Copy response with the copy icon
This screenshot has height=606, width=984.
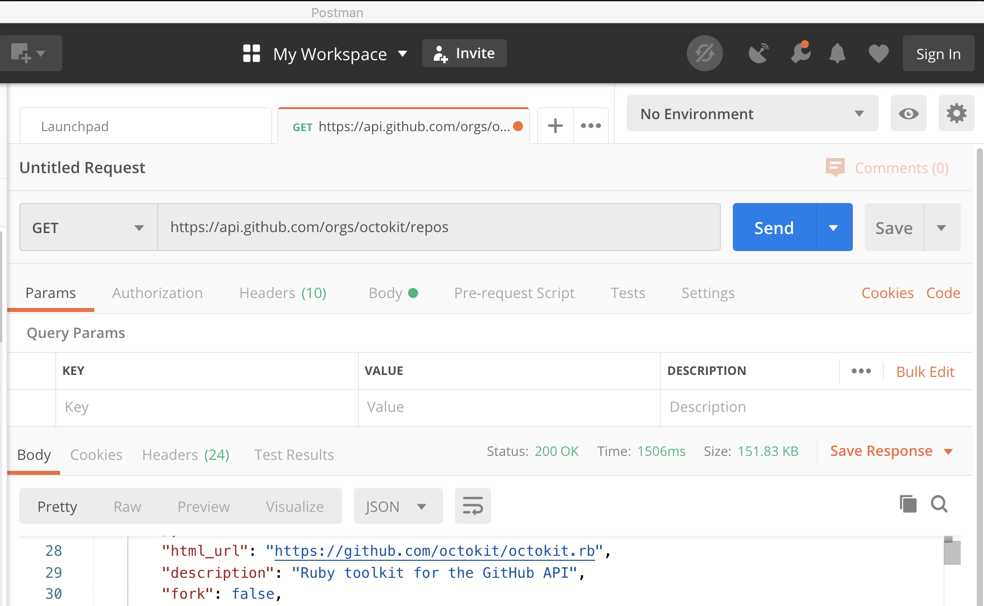click(908, 504)
